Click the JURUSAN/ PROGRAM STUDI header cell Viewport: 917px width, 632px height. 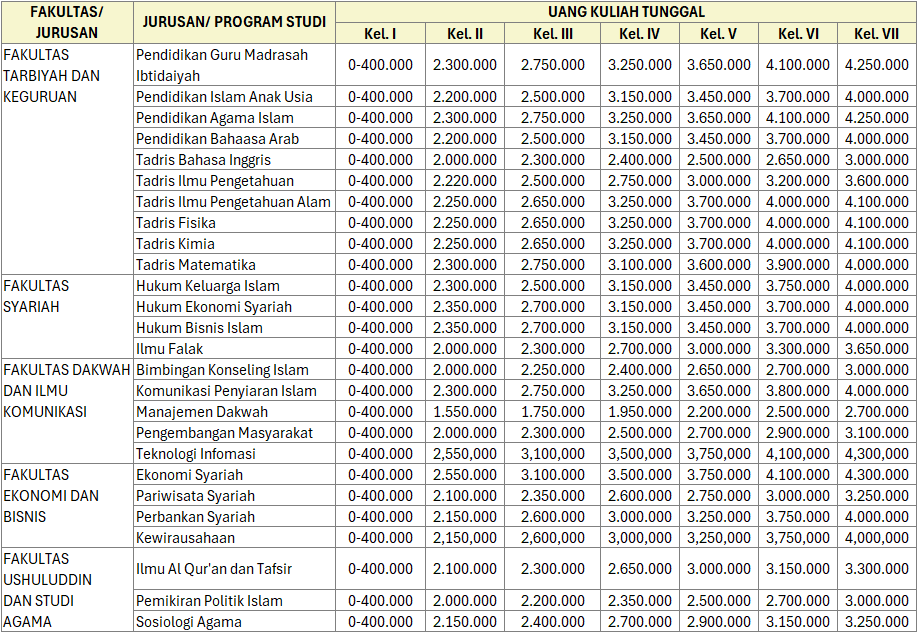pyautogui.click(x=235, y=22)
